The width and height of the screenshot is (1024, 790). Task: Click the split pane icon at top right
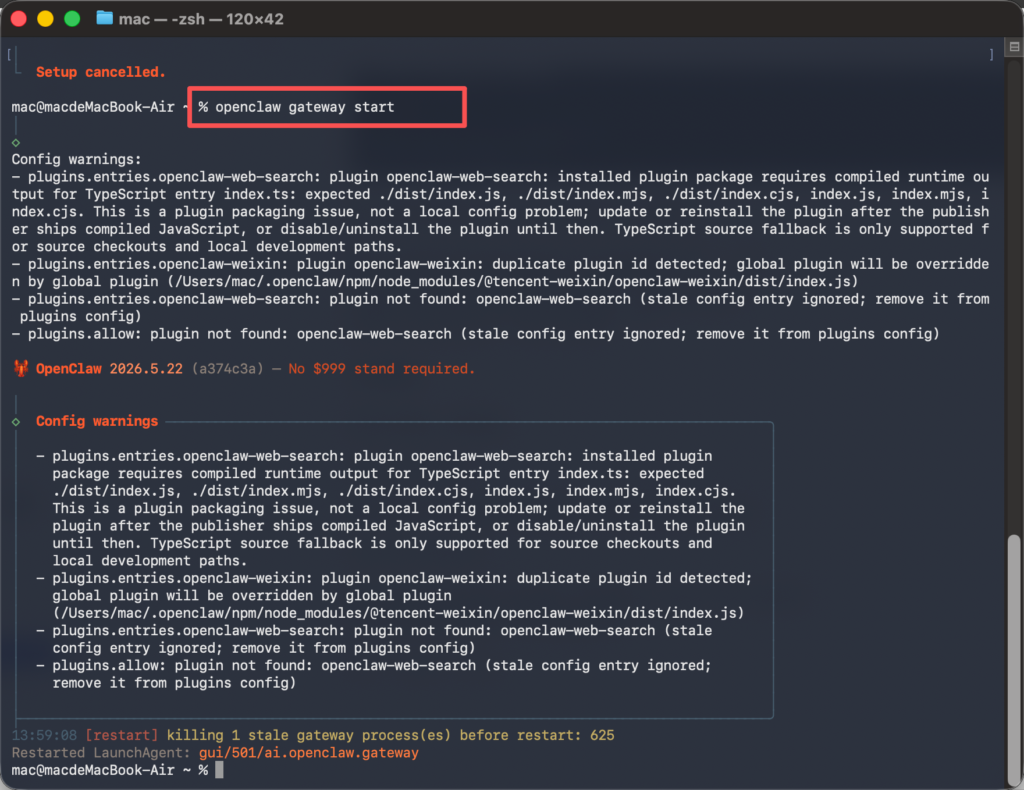pyautogui.click(x=1014, y=46)
